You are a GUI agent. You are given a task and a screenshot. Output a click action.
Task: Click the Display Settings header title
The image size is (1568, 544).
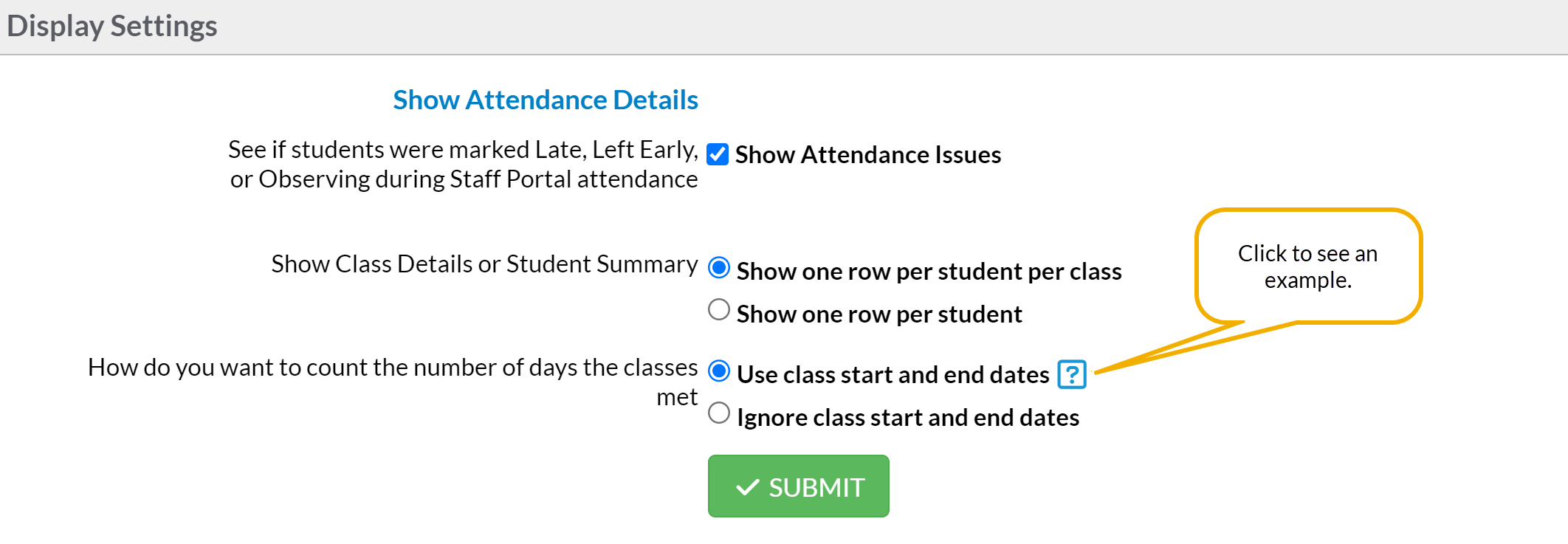112,26
